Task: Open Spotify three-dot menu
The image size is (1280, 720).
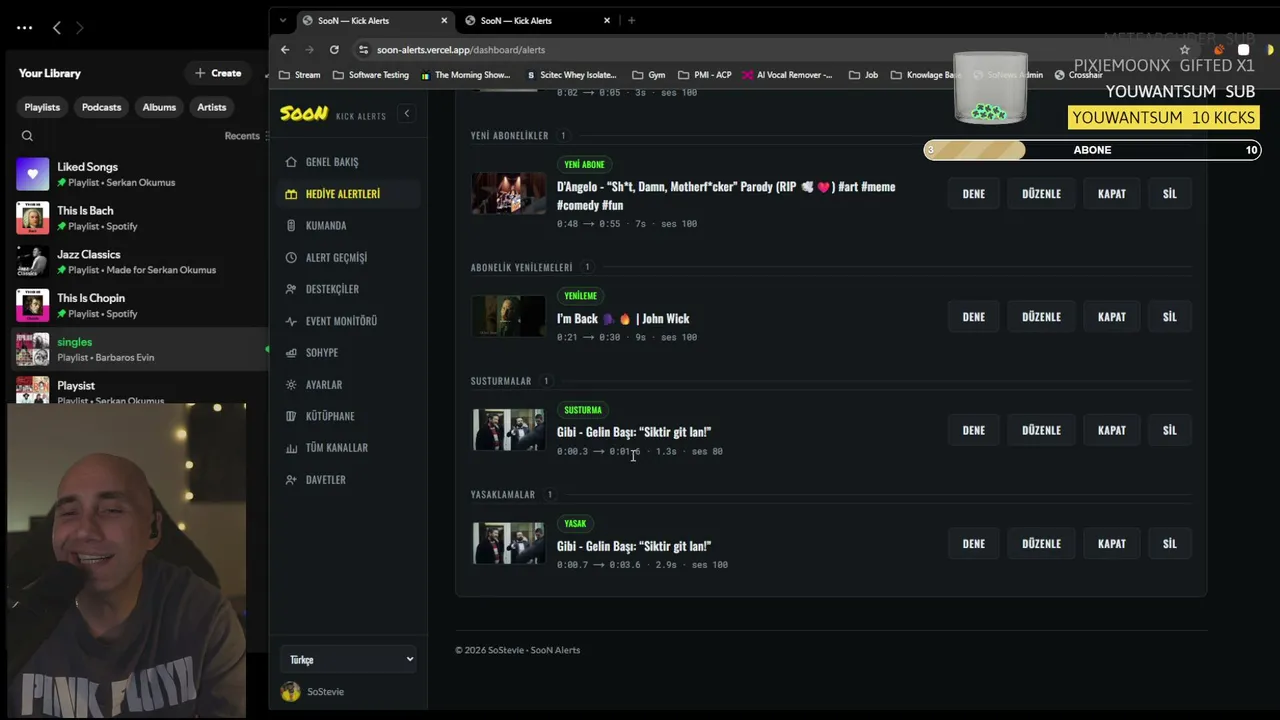Action: point(24,28)
